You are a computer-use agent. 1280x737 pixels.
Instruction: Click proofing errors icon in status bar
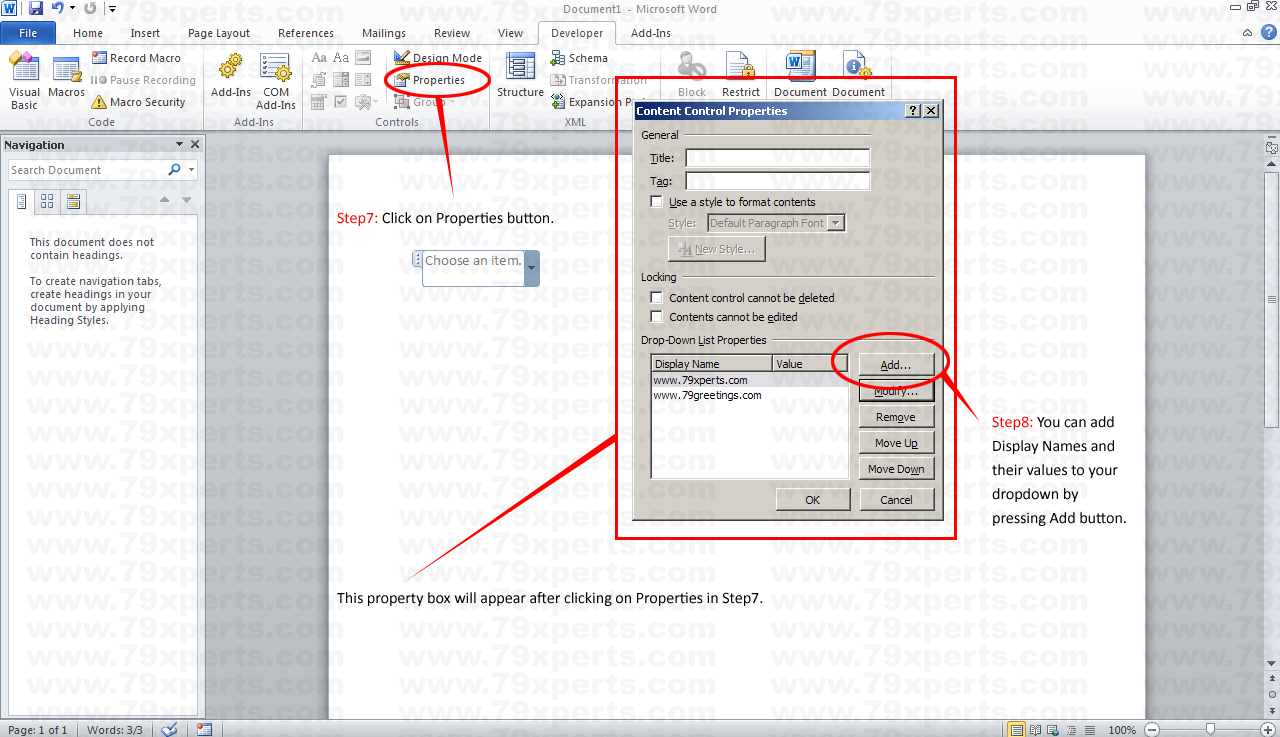170,729
